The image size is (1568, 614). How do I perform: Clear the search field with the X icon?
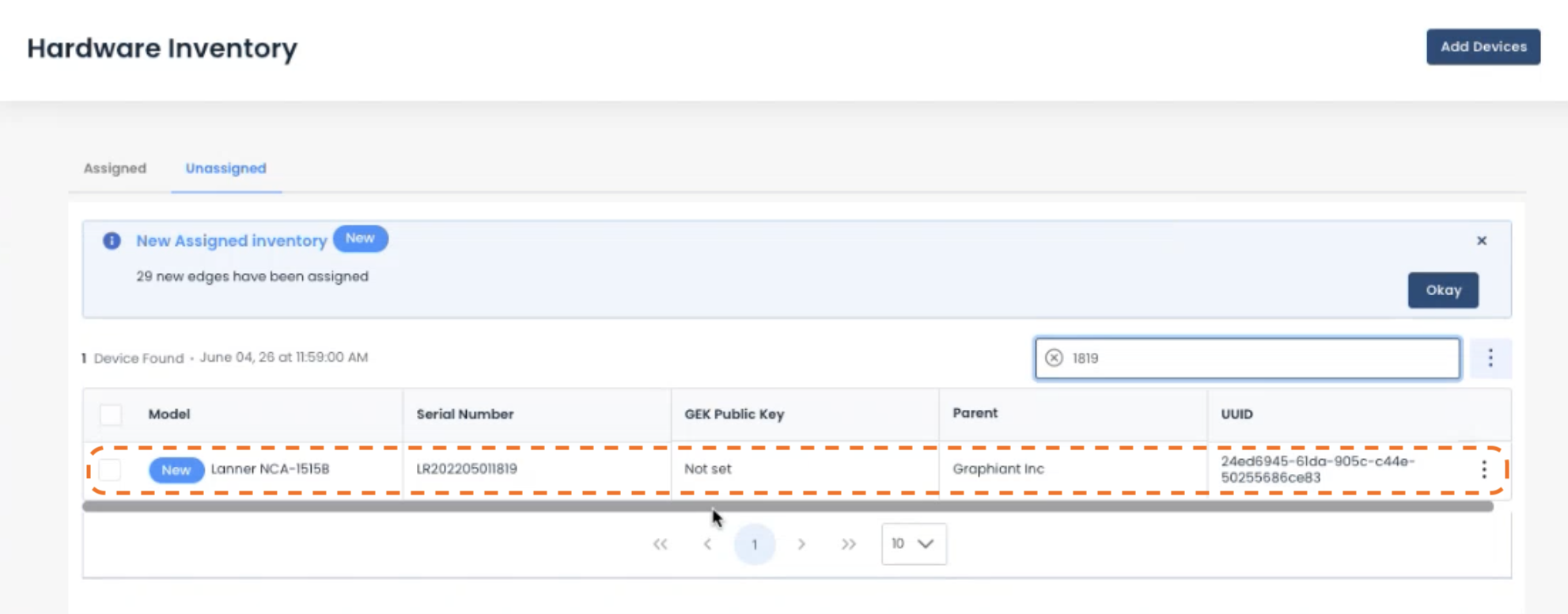1054,358
